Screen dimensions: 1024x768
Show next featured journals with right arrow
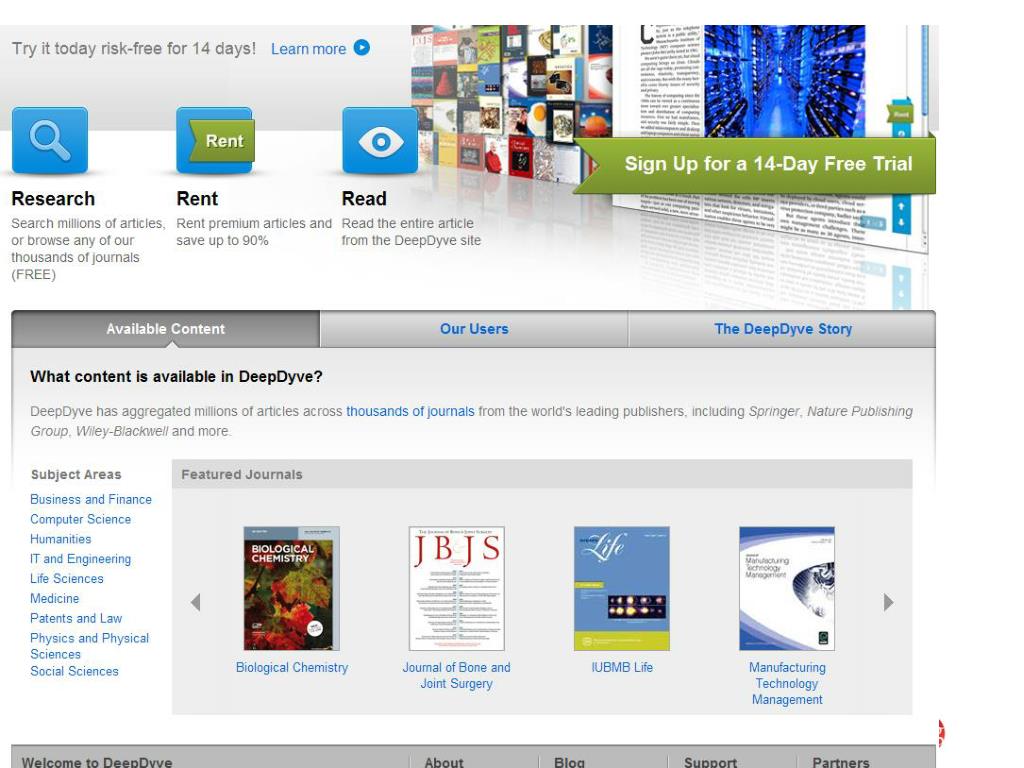888,602
